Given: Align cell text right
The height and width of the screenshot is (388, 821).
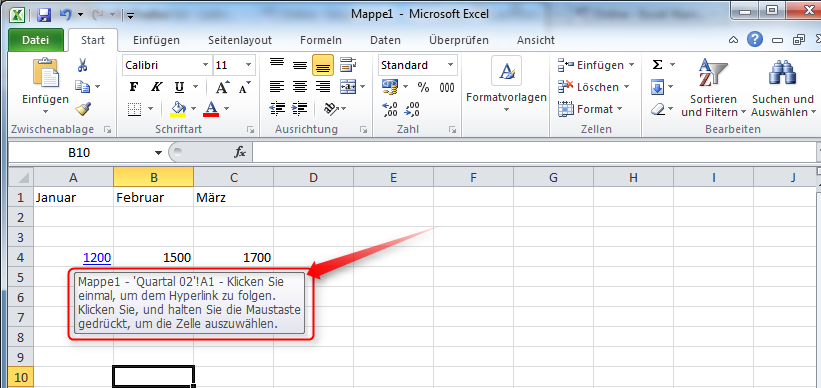Looking at the screenshot, I should coord(324,87).
